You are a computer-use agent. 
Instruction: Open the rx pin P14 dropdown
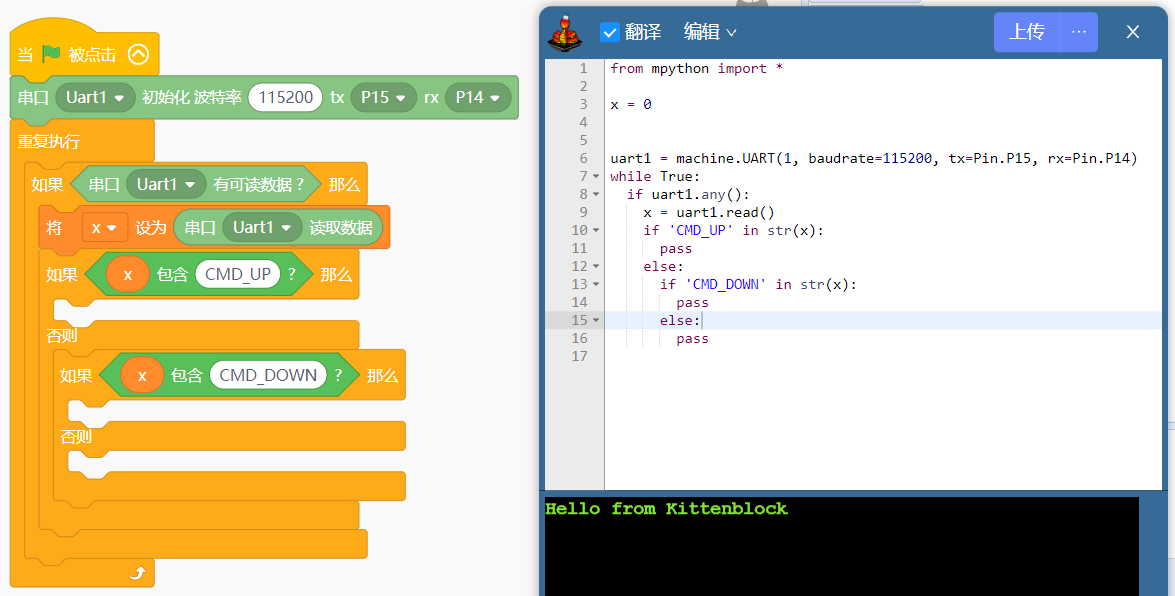(477, 97)
